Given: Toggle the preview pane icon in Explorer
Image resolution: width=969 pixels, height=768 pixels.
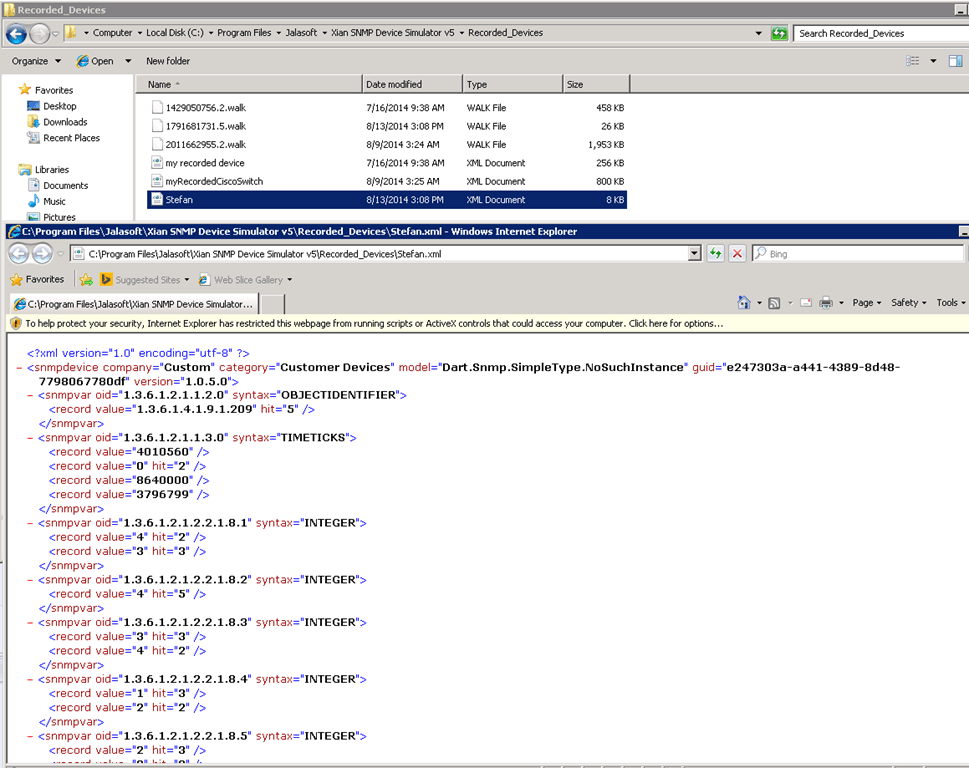Looking at the screenshot, I should click(955, 61).
